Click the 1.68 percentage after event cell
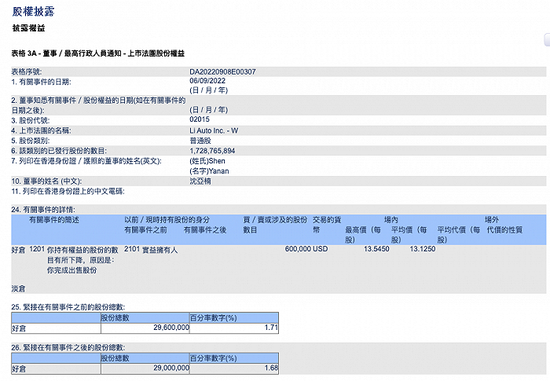Viewport: 550px width, 381px height. (234, 368)
